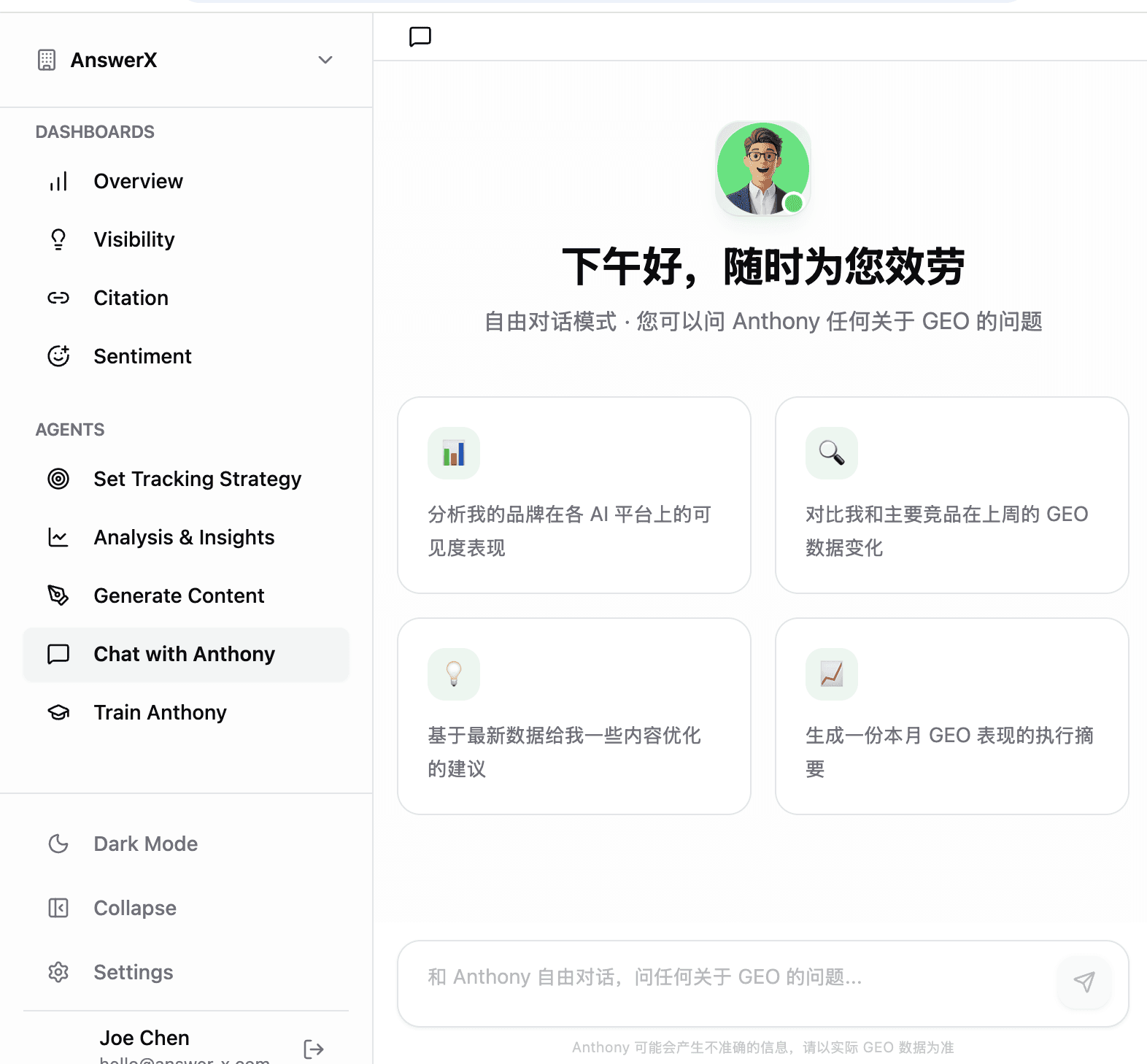Click the Collapse sidebar panel icon
The width and height of the screenshot is (1147, 1064).
[58, 908]
